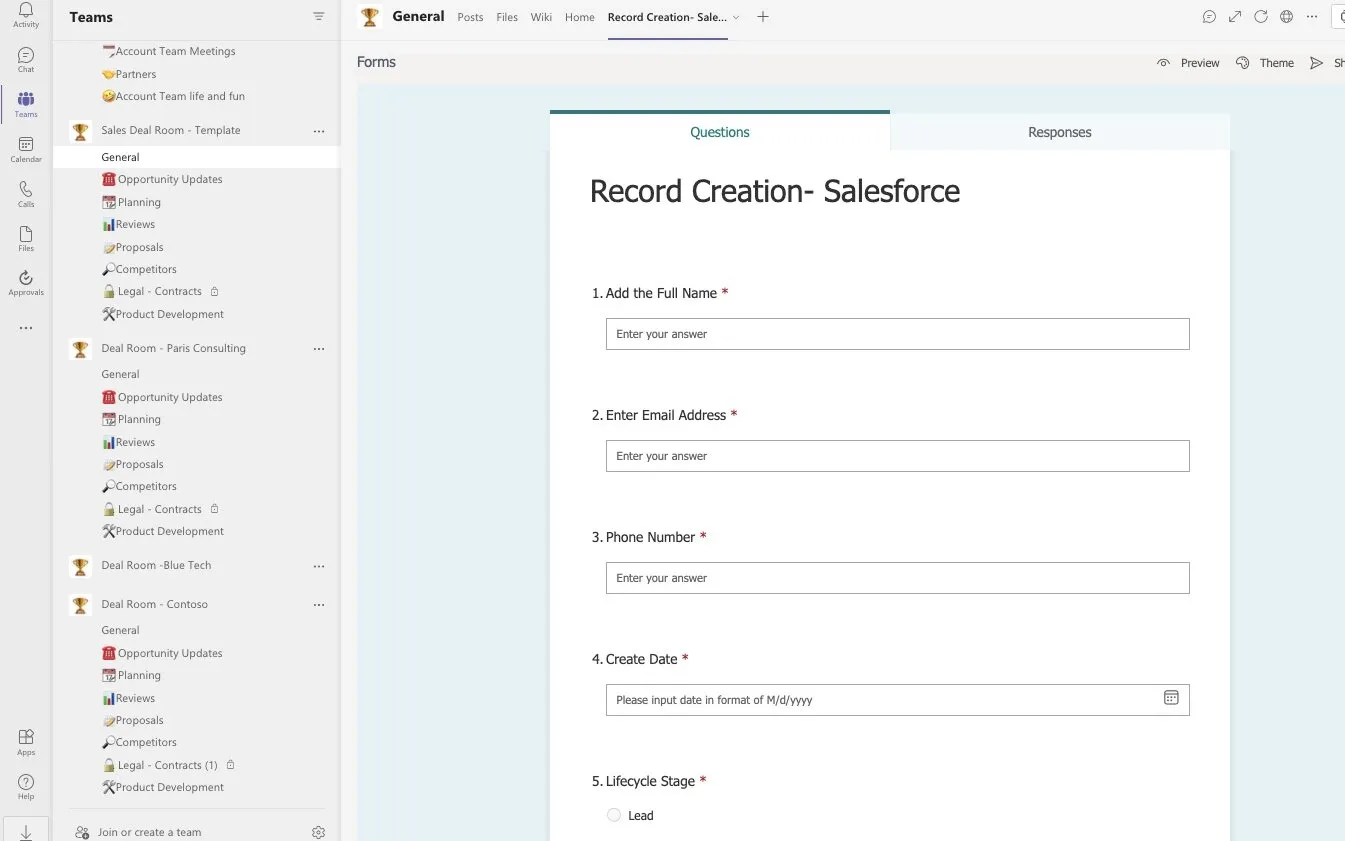Click the Preview button
Screen dimensions: 1345x841
(1188, 63)
